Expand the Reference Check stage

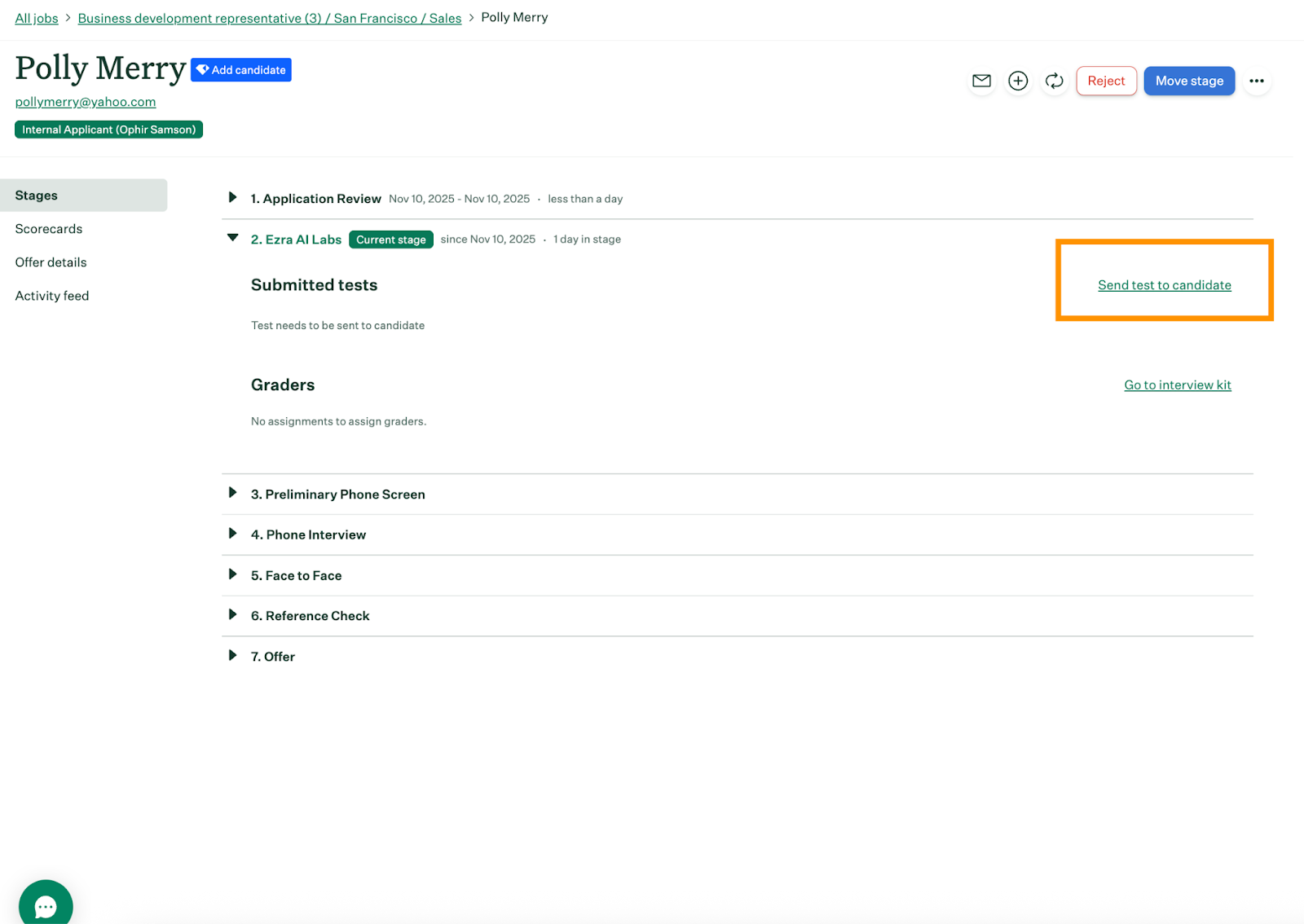233,615
